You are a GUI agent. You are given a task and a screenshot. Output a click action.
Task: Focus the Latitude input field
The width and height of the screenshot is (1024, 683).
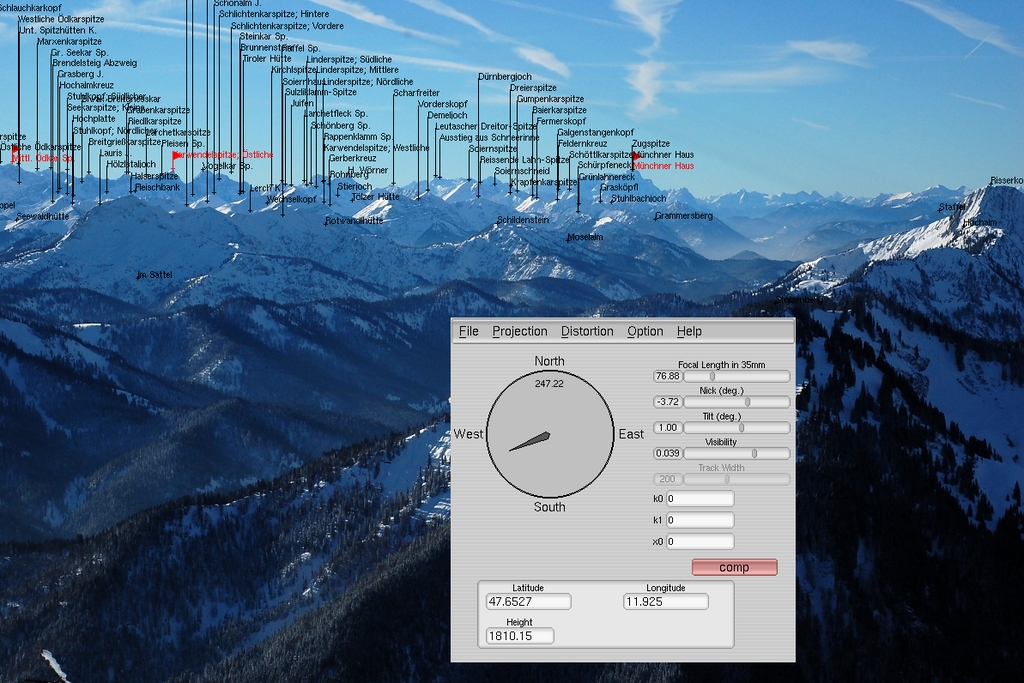(528, 602)
